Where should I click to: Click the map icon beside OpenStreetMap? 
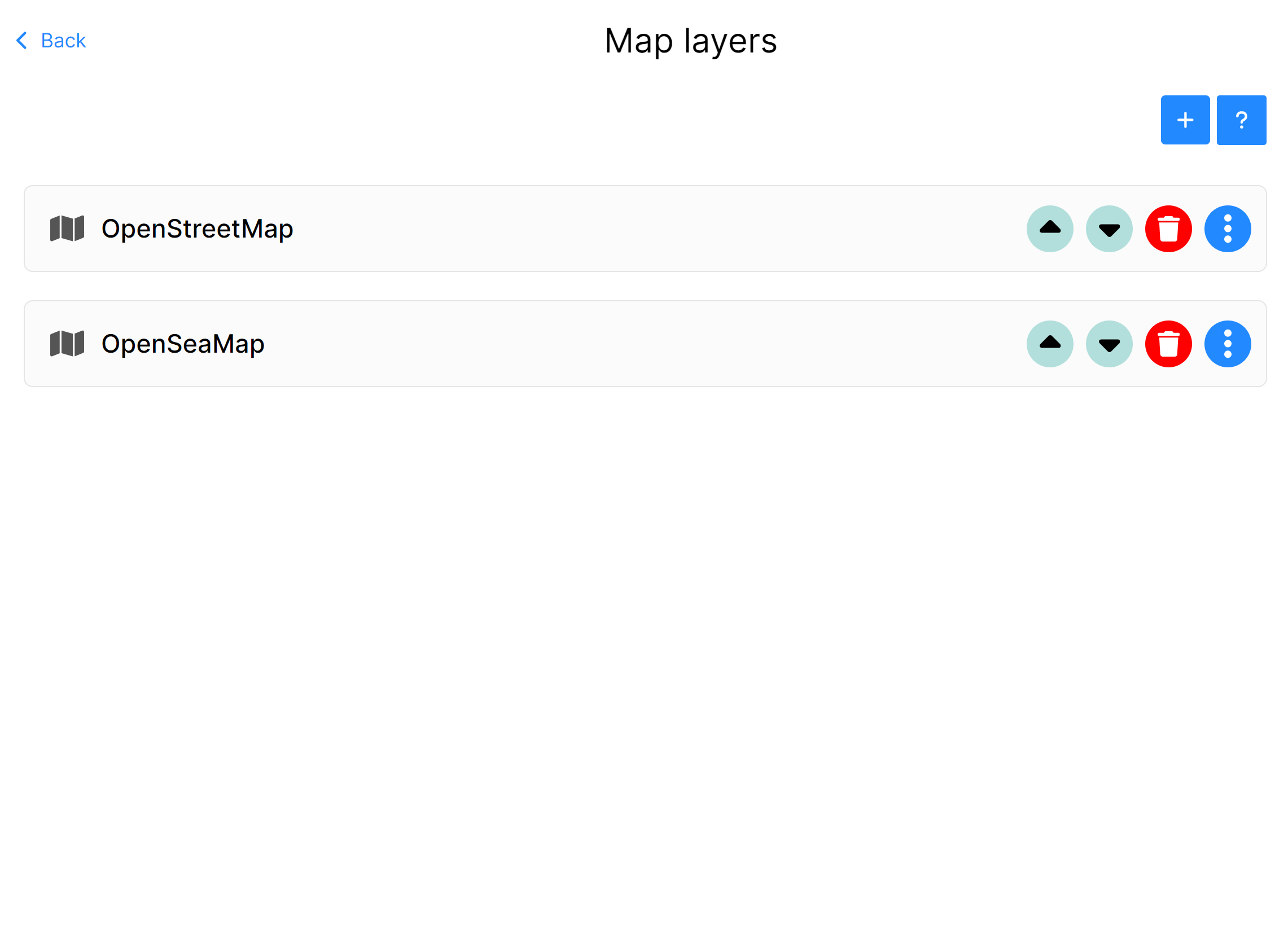point(67,228)
